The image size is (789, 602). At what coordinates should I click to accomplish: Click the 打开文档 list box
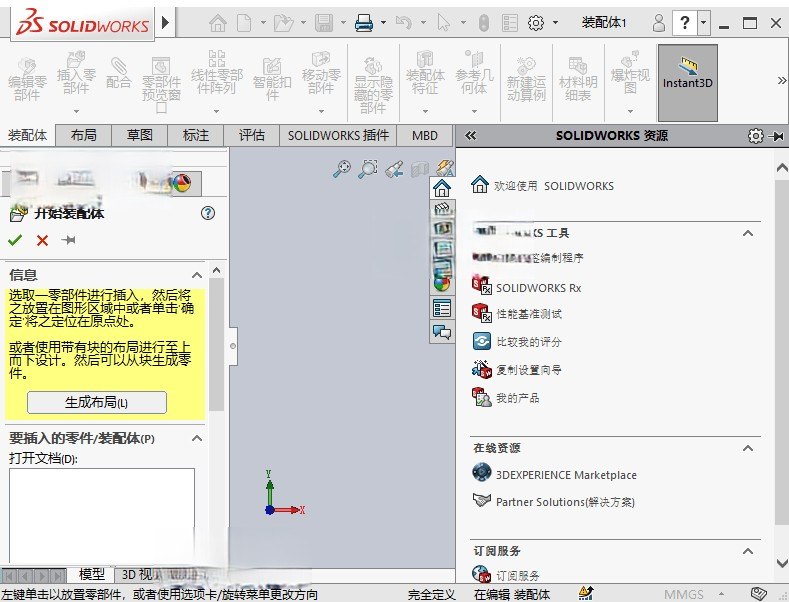point(102,515)
